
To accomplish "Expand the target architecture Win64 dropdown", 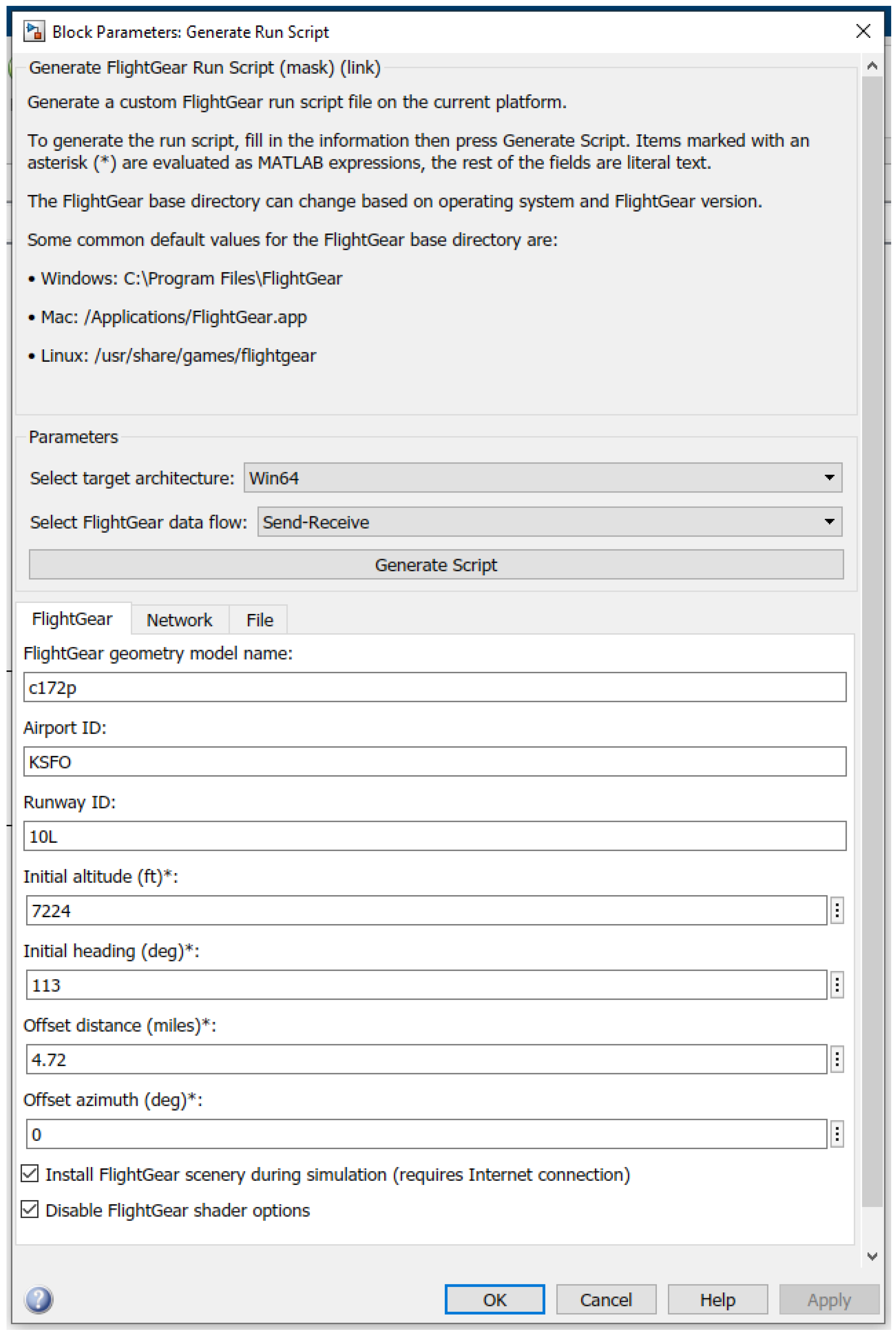I will point(542,477).
